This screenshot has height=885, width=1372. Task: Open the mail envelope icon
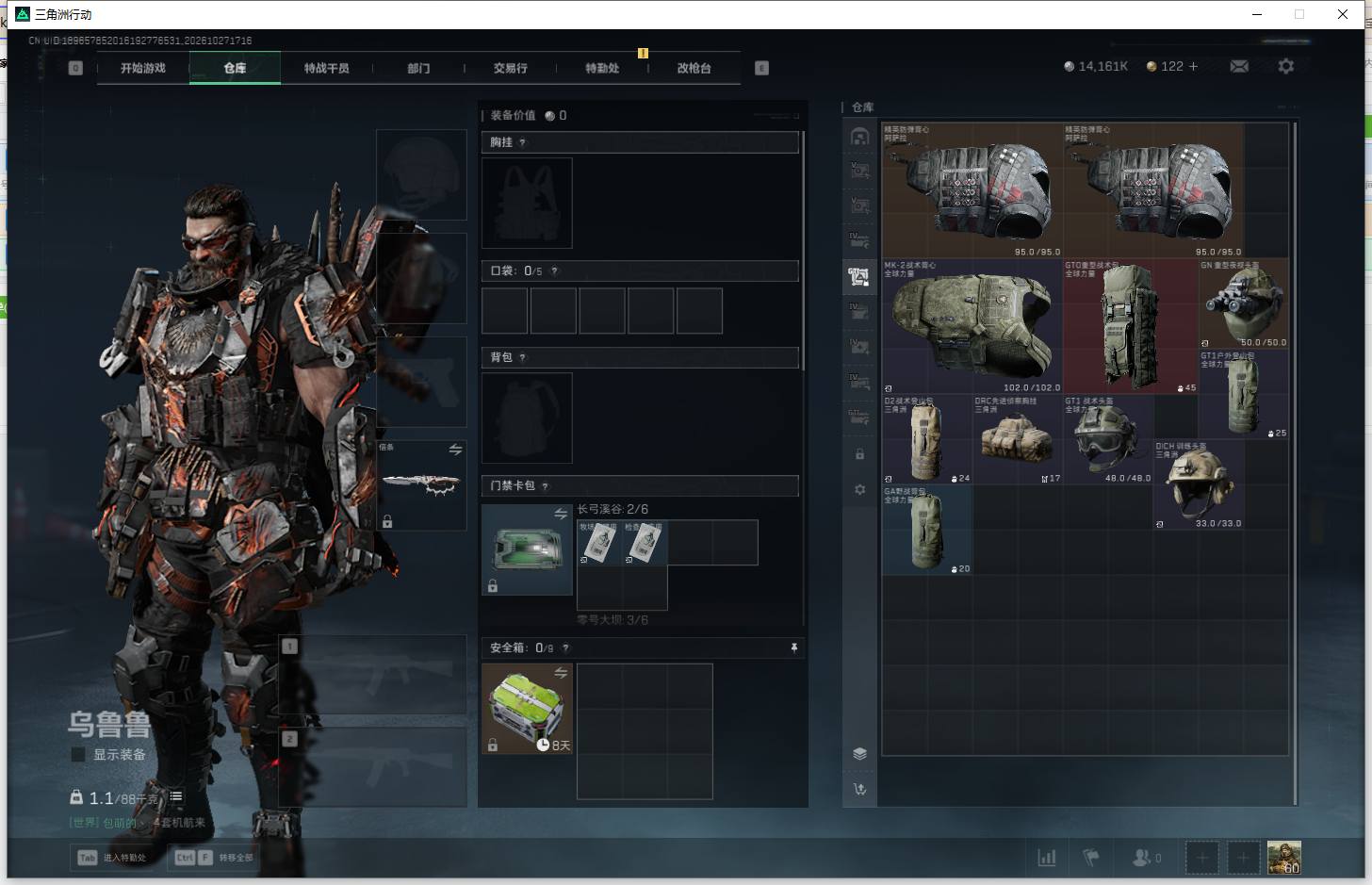(1239, 66)
